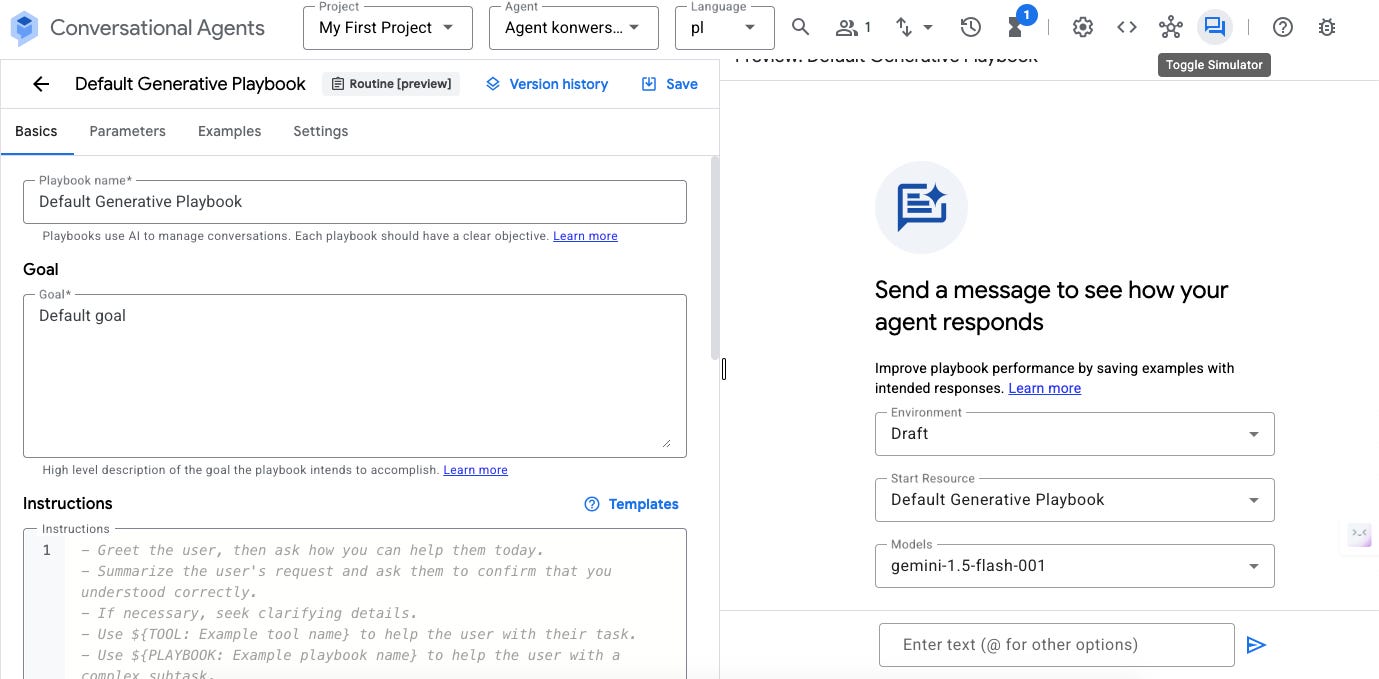Click the bug report icon
The width and height of the screenshot is (1379, 679).
1327,27
